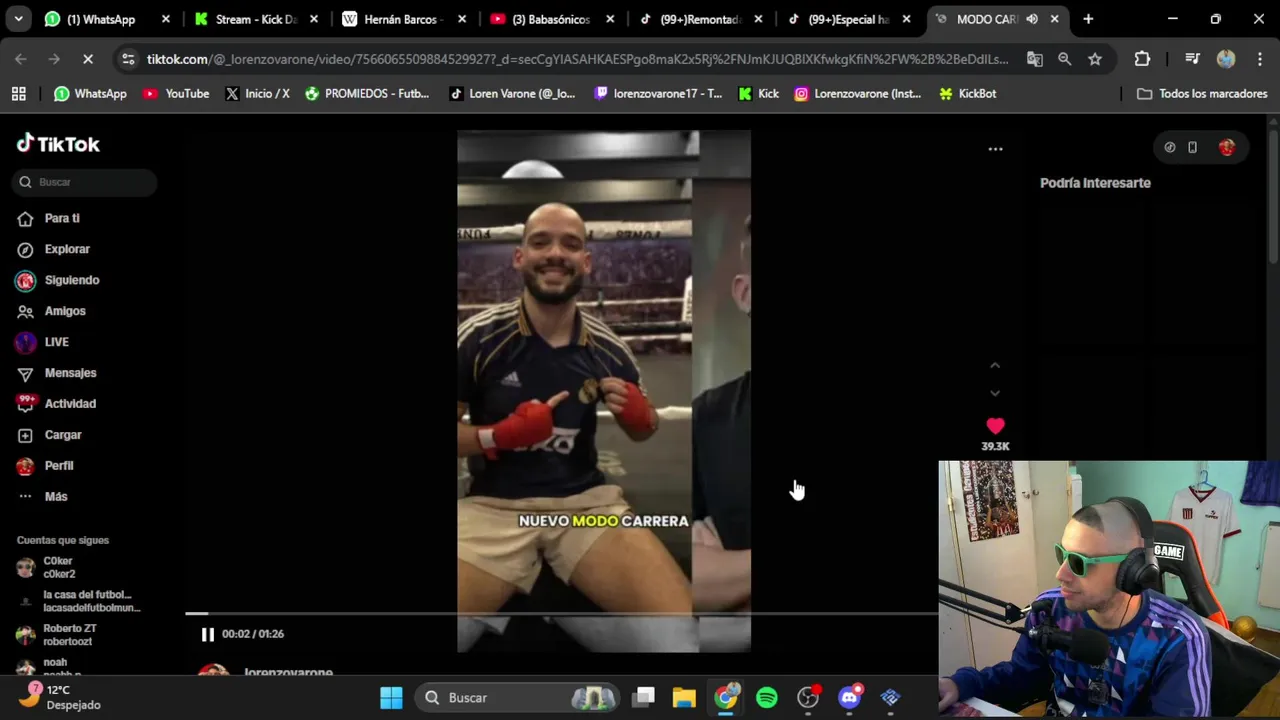Image resolution: width=1280 pixels, height=720 pixels.
Task: View site information icon
Action: (x=128, y=59)
